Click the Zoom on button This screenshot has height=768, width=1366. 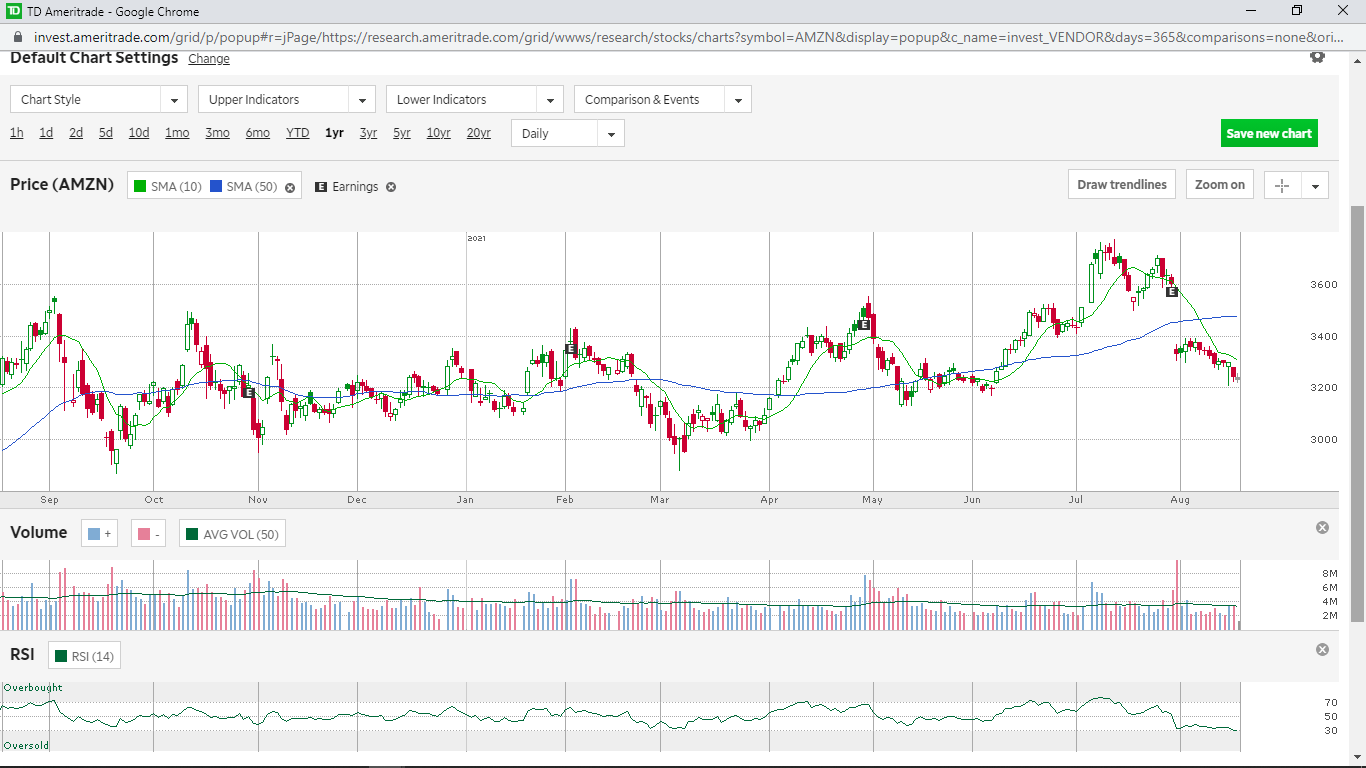1220,185
